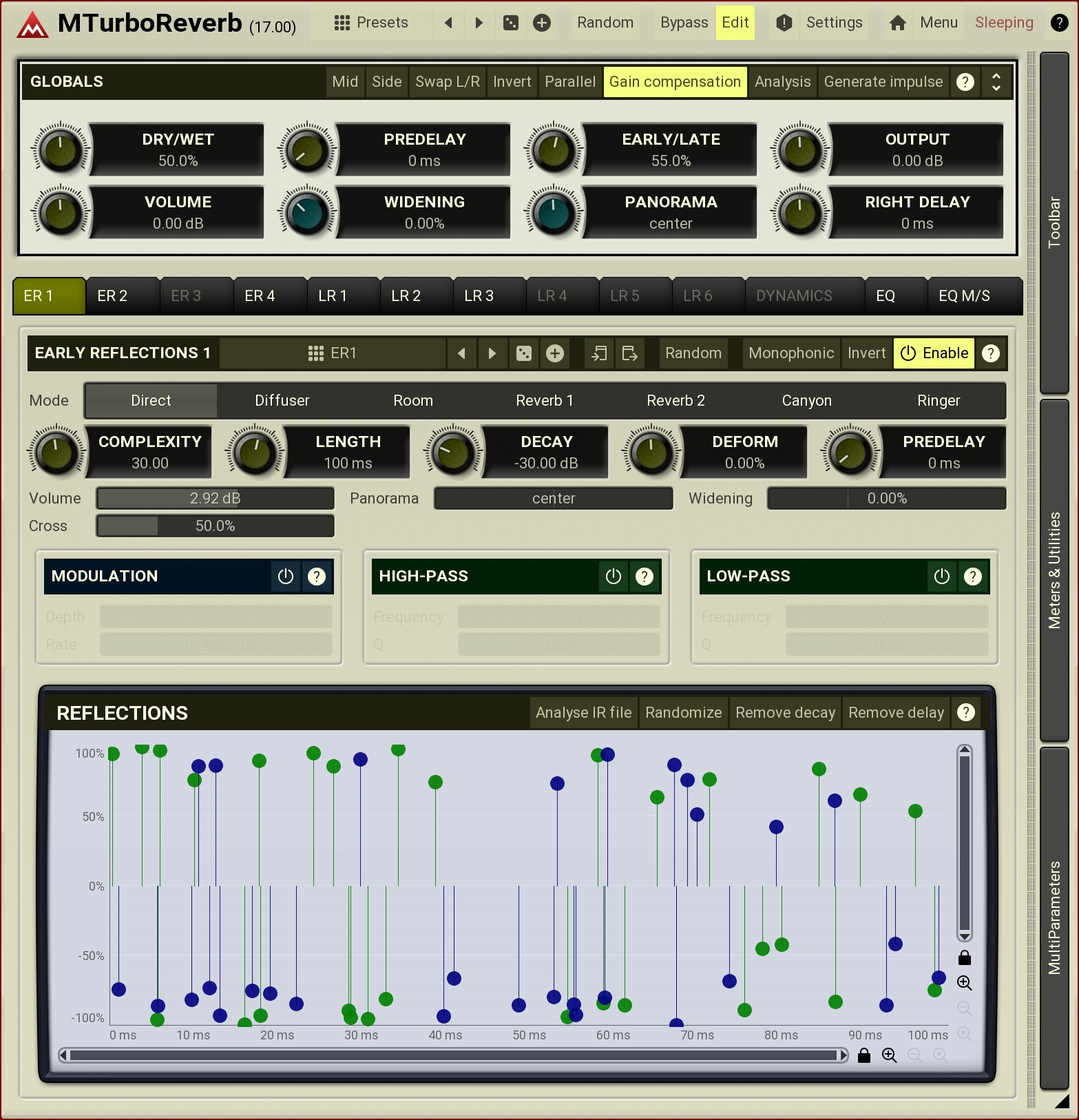Open the ER1 preset selector
The width and height of the screenshot is (1079, 1120).
click(332, 353)
